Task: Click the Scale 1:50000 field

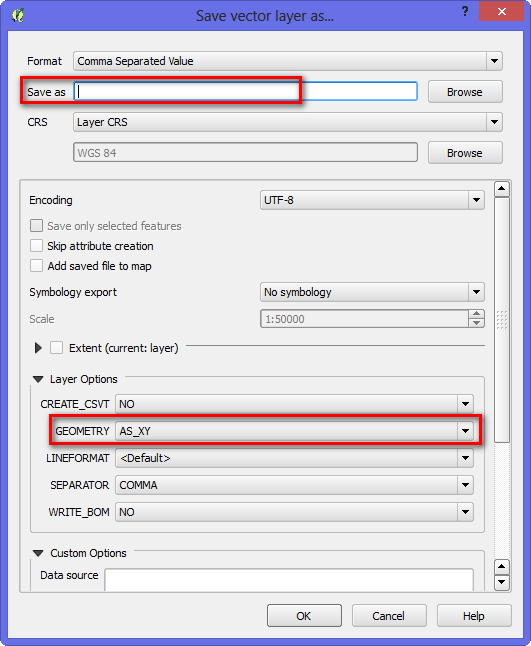Action: 364,319
